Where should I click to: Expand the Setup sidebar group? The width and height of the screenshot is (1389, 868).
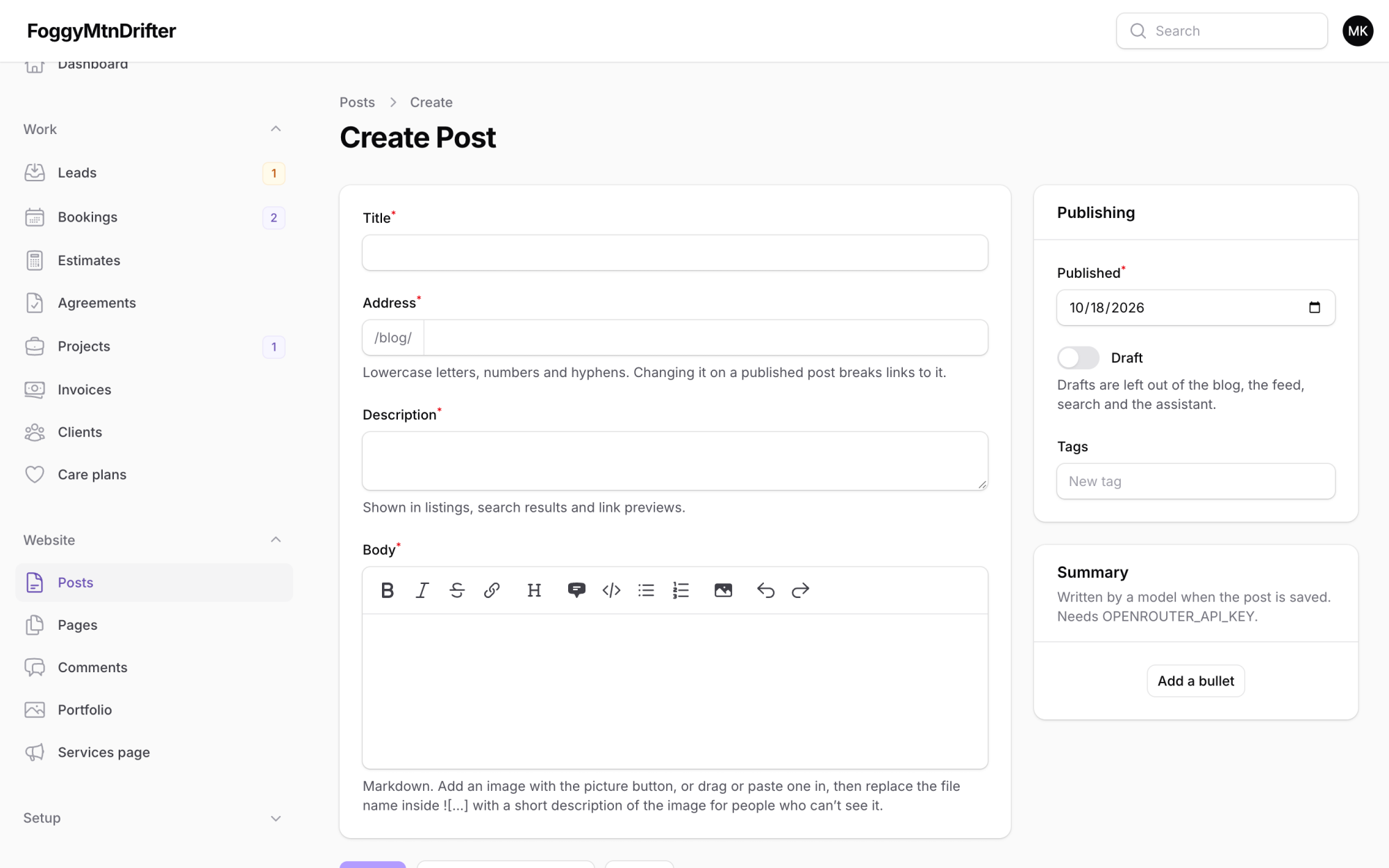point(276,818)
